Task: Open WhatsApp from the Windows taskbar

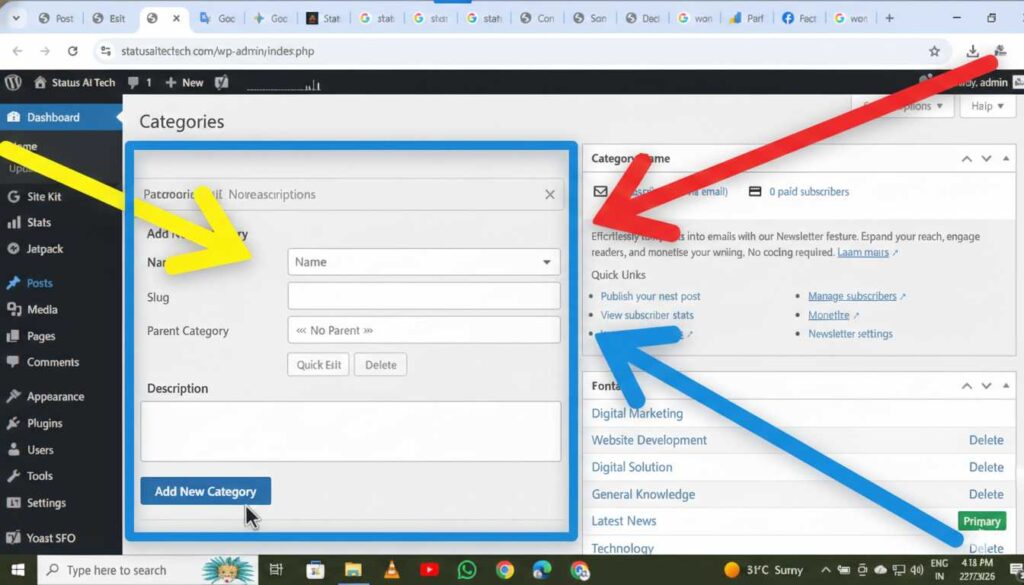Action: click(x=467, y=570)
